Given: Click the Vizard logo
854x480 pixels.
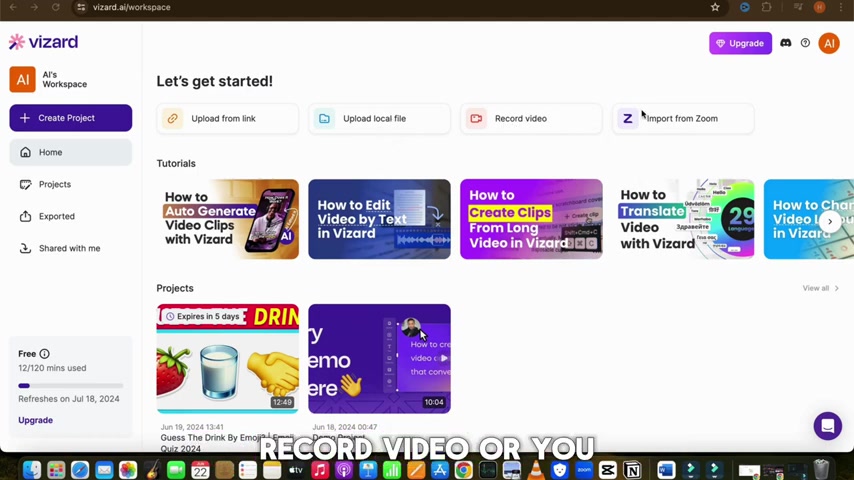Looking at the screenshot, I should 44,42.
